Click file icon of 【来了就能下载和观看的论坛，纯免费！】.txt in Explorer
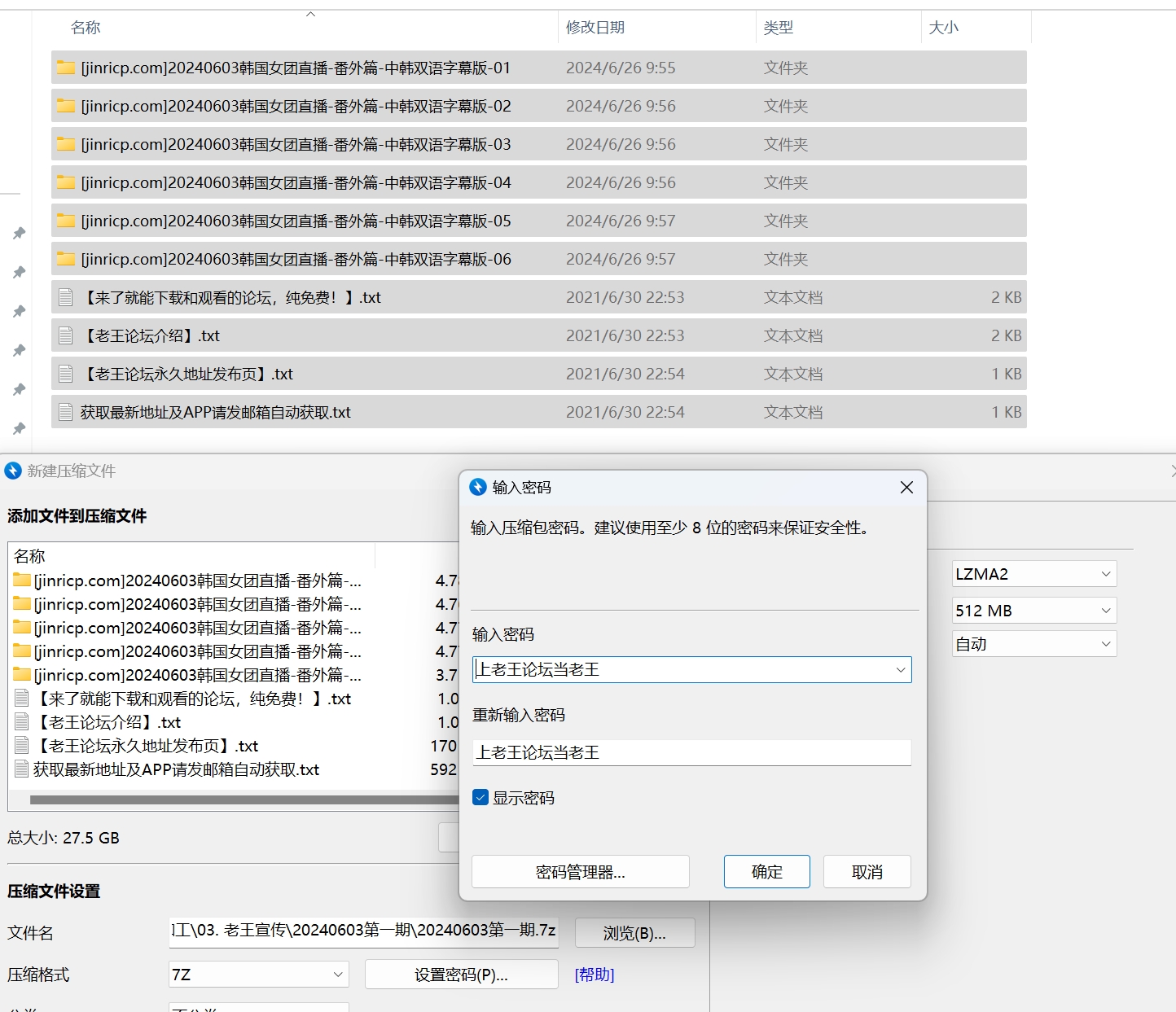Viewport: 1176px width, 1012px height. pos(66,297)
